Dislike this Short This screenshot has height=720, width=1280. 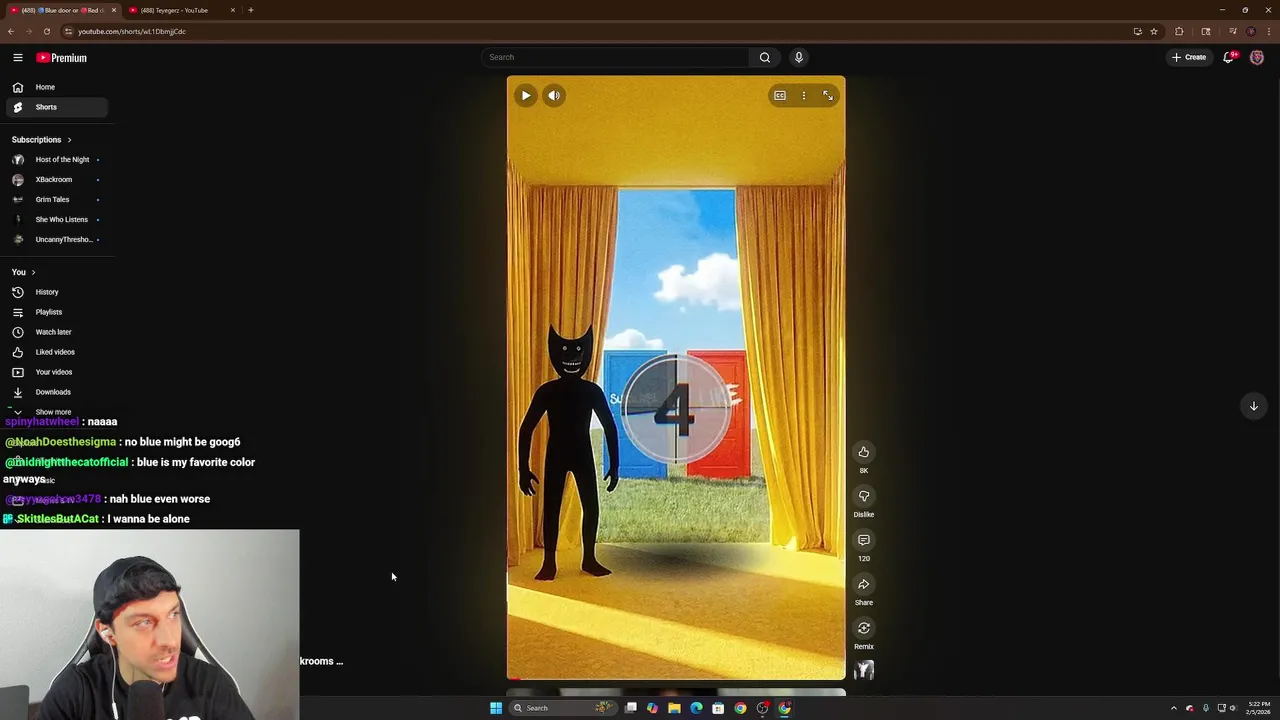tap(864, 496)
